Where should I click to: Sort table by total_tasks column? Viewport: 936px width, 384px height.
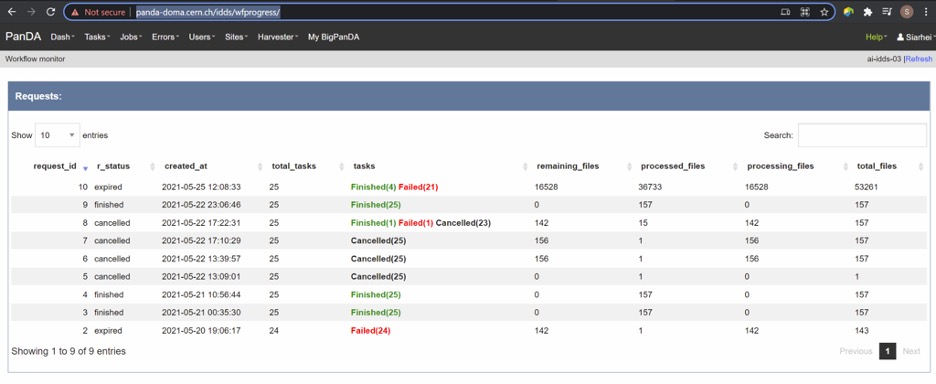coord(294,166)
